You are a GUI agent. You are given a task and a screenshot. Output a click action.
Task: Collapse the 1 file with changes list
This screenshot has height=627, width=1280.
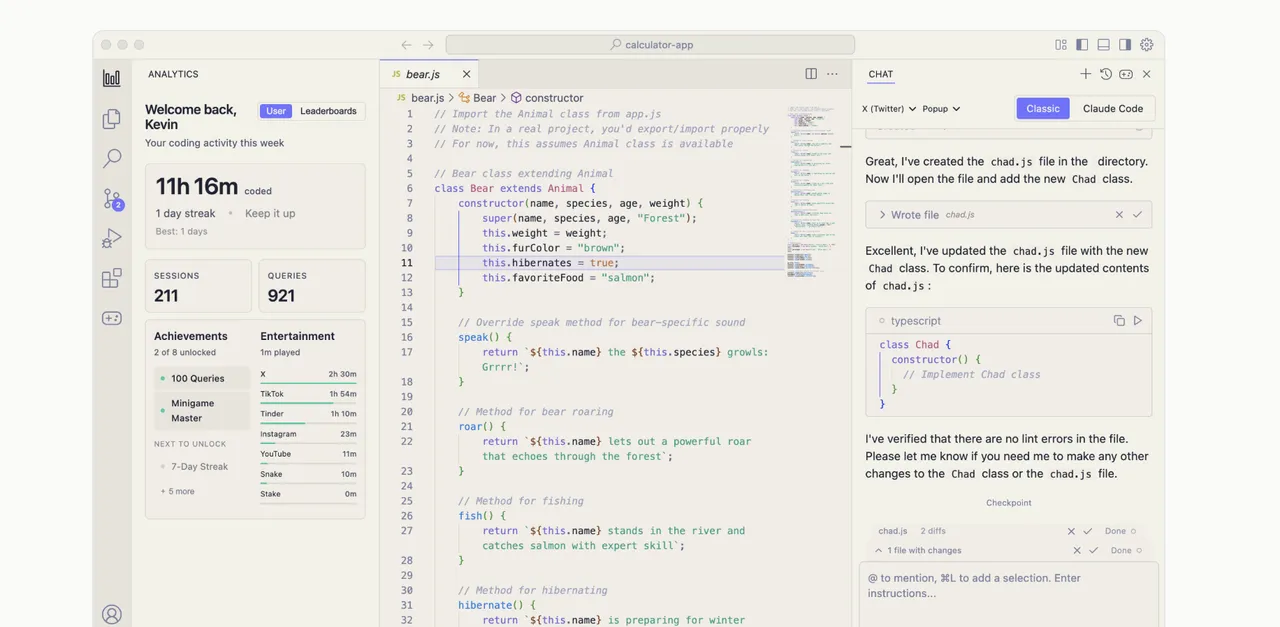(x=878, y=551)
